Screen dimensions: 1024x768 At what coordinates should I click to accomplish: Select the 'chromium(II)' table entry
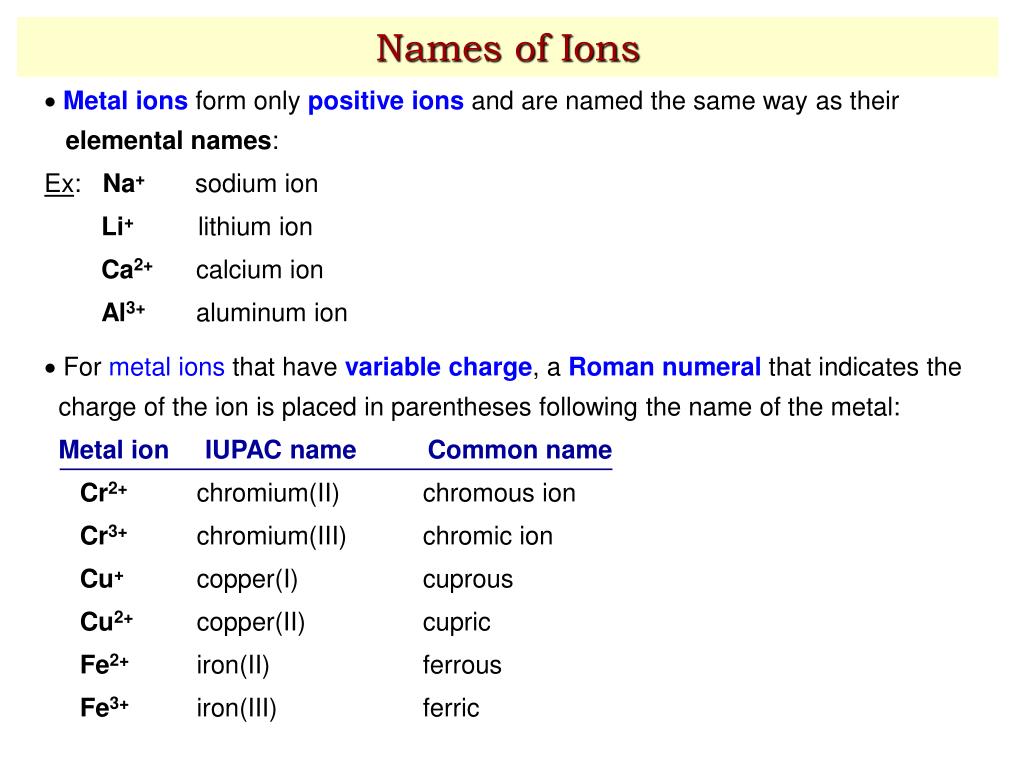[268, 494]
